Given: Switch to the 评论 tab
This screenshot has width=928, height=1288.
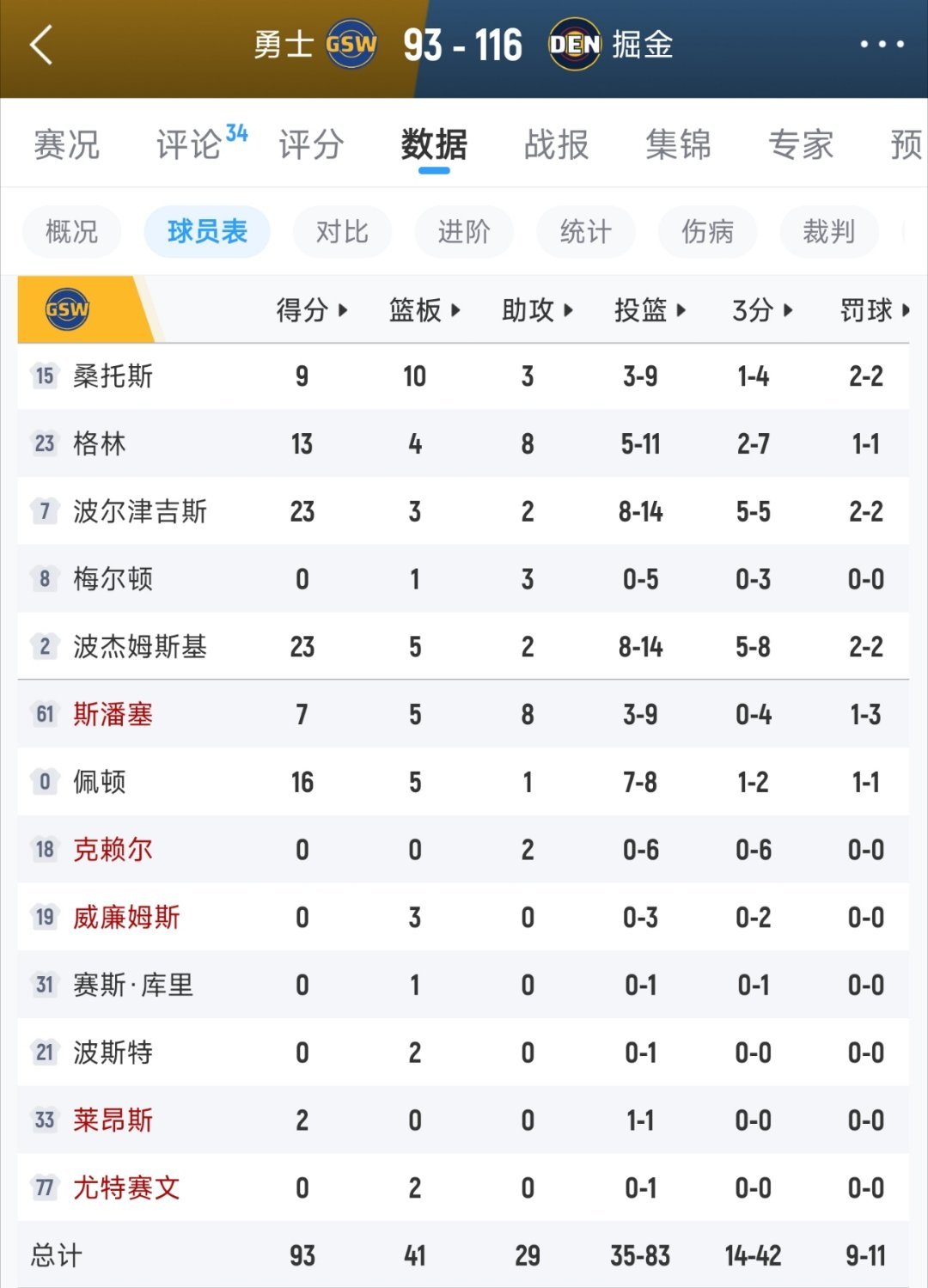Looking at the screenshot, I should [191, 144].
